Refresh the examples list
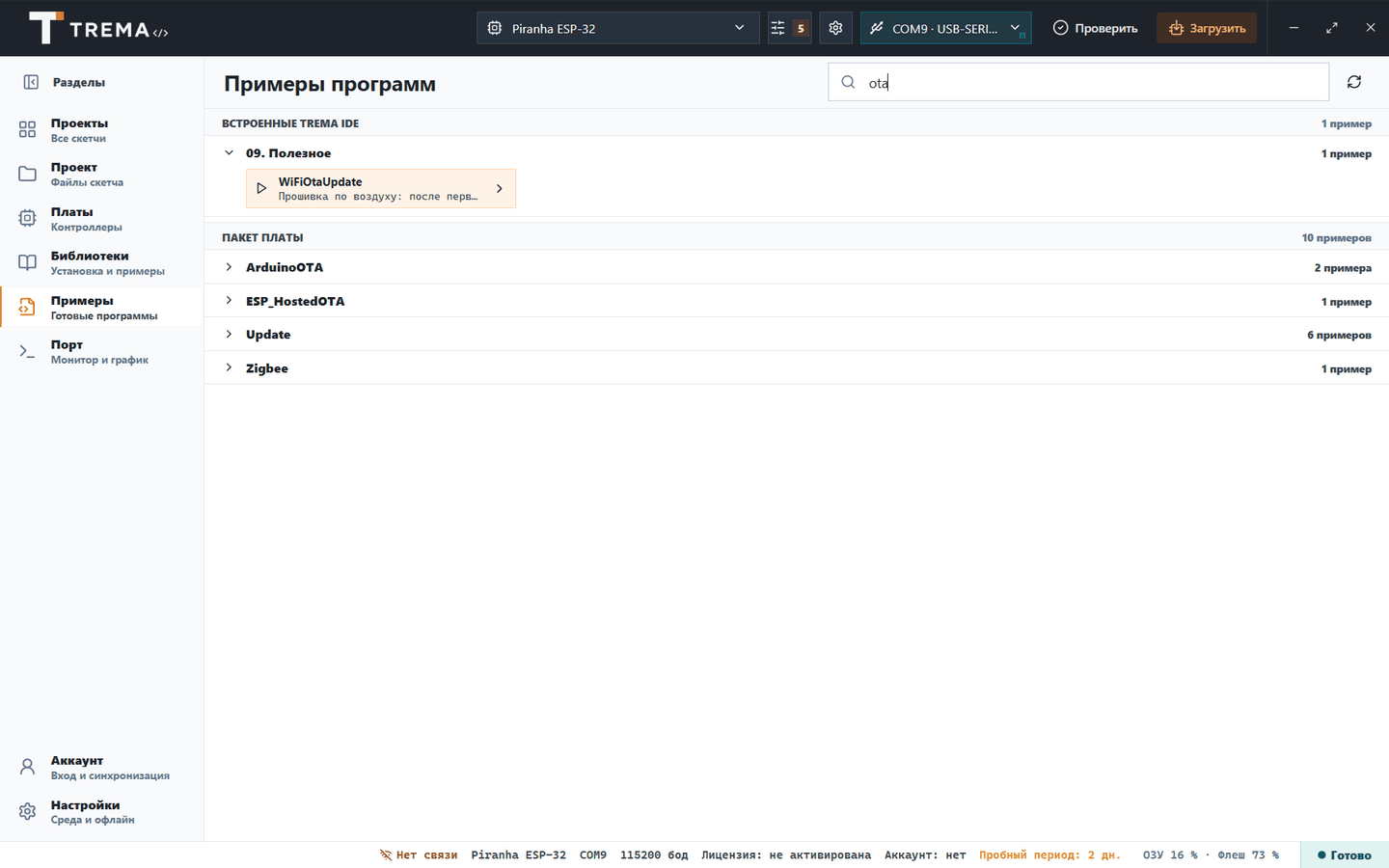 (x=1354, y=82)
